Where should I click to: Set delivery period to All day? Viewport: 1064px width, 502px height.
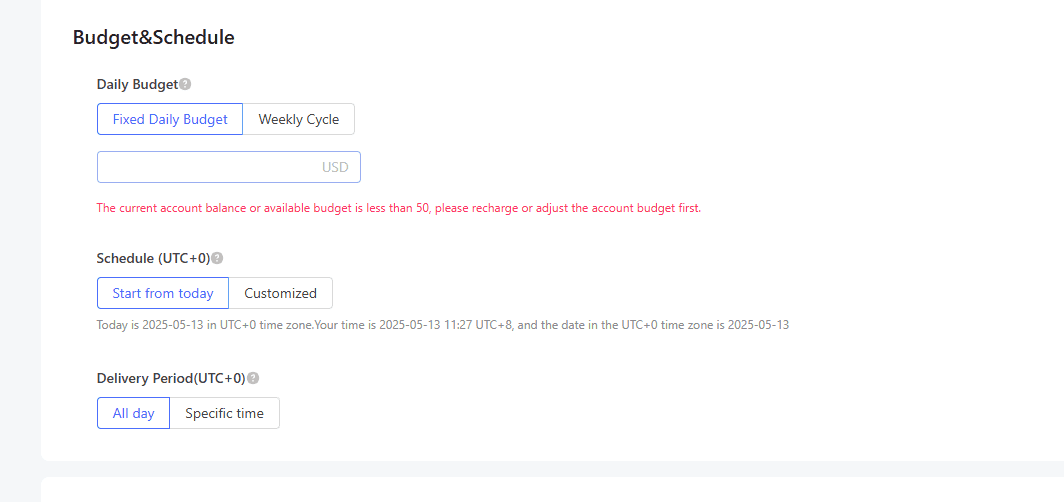coord(134,413)
